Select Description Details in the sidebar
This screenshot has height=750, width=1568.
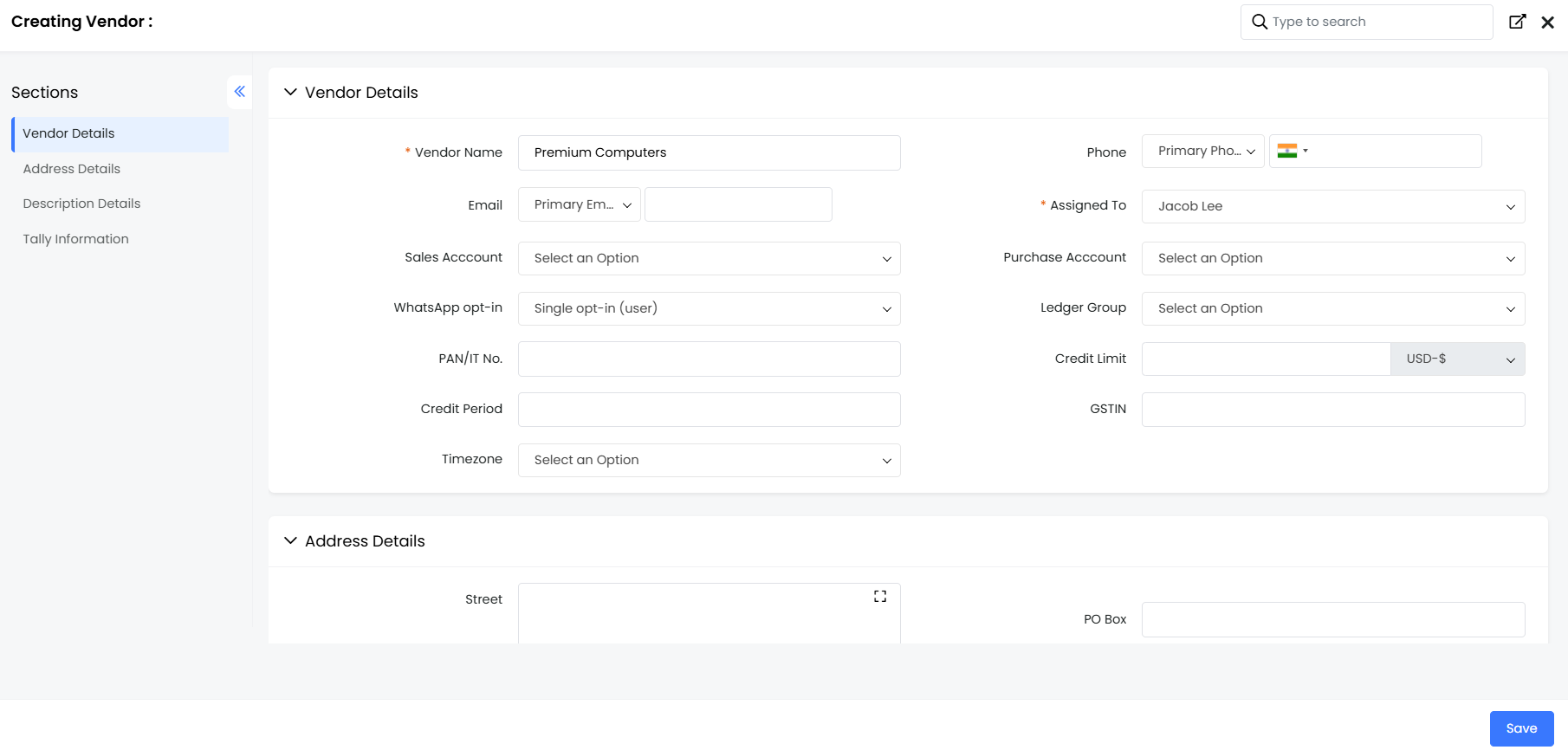click(x=81, y=204)
